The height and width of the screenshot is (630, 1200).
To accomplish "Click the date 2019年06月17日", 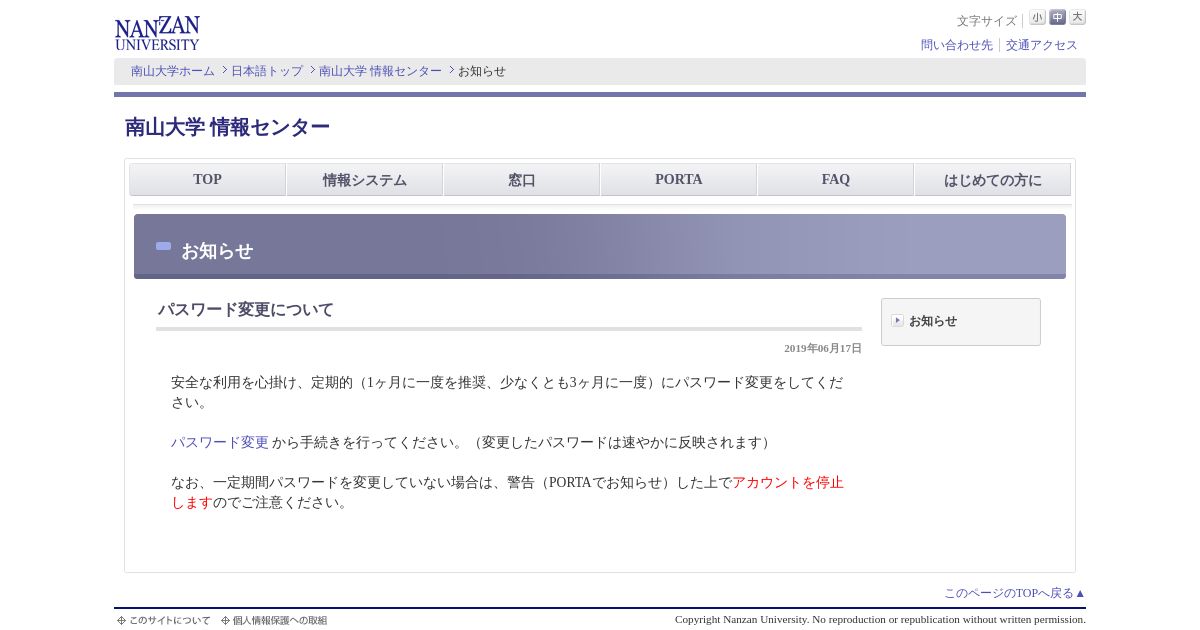I will click(x=823, y=348).
